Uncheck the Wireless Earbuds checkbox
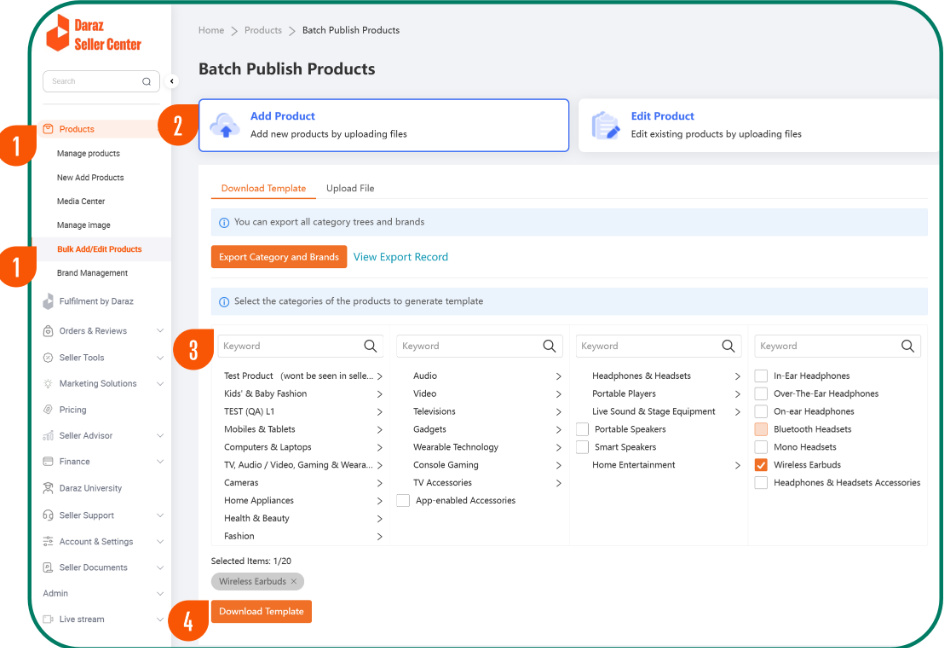This screenshot has width=946, height=648. (x=761, y=465)
